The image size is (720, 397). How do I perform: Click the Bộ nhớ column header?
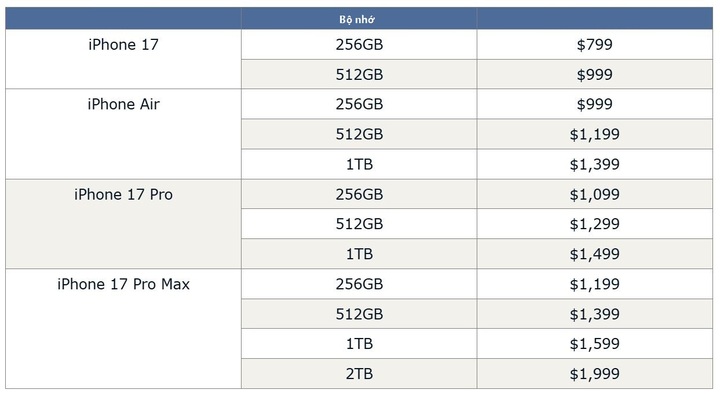(359, 19)
